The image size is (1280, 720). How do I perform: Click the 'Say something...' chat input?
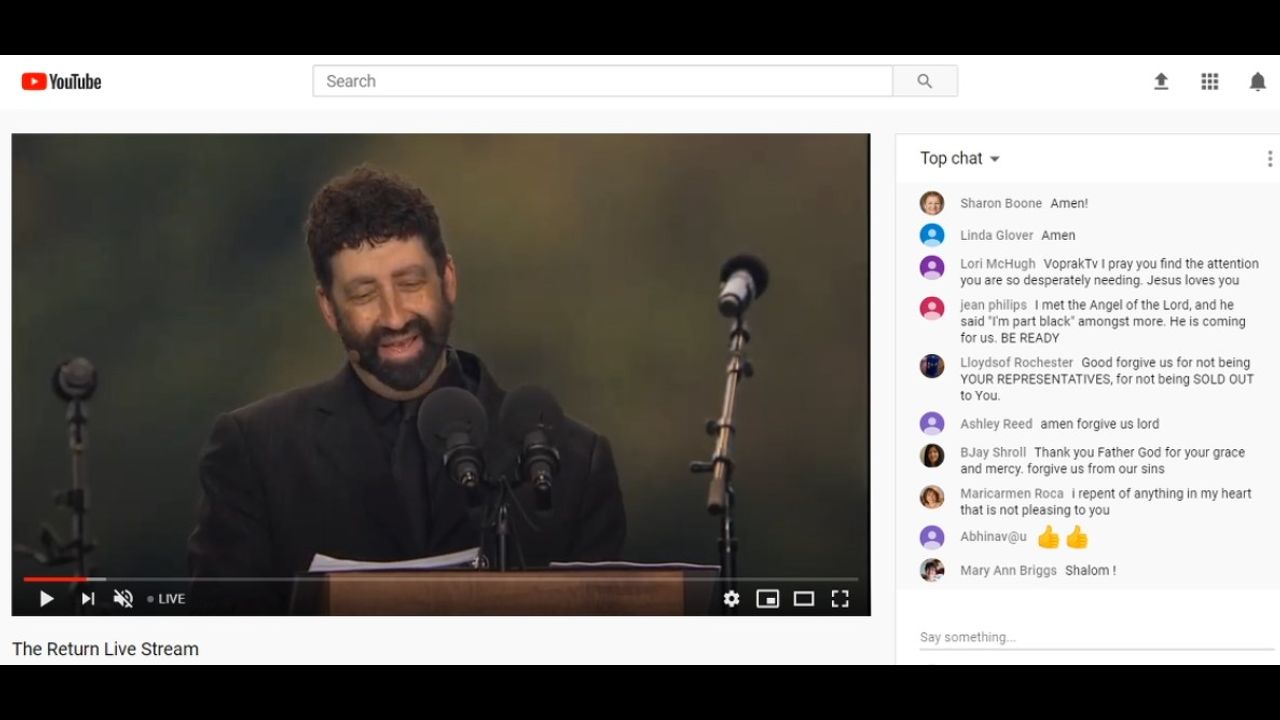(x=1095, y=637)
